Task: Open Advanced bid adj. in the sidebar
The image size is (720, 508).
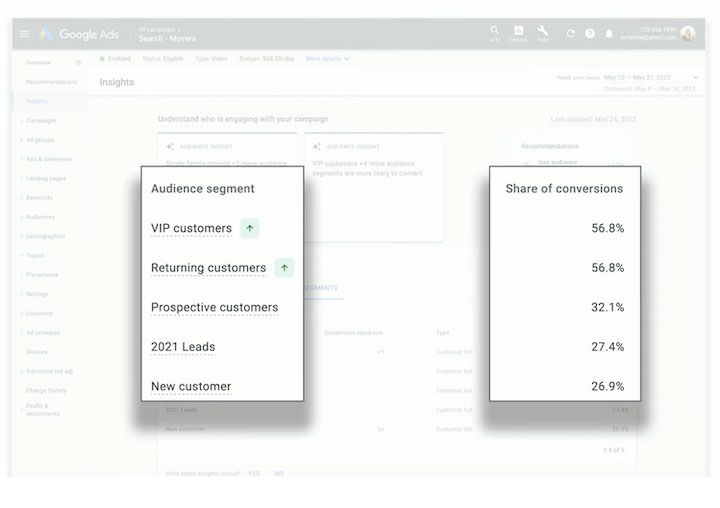Action: click(49, 371)
